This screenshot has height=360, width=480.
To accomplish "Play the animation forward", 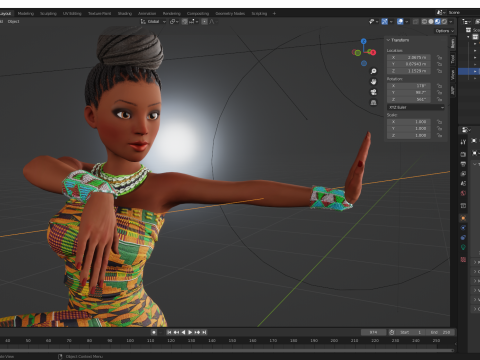I will click(x=190, y=332).
